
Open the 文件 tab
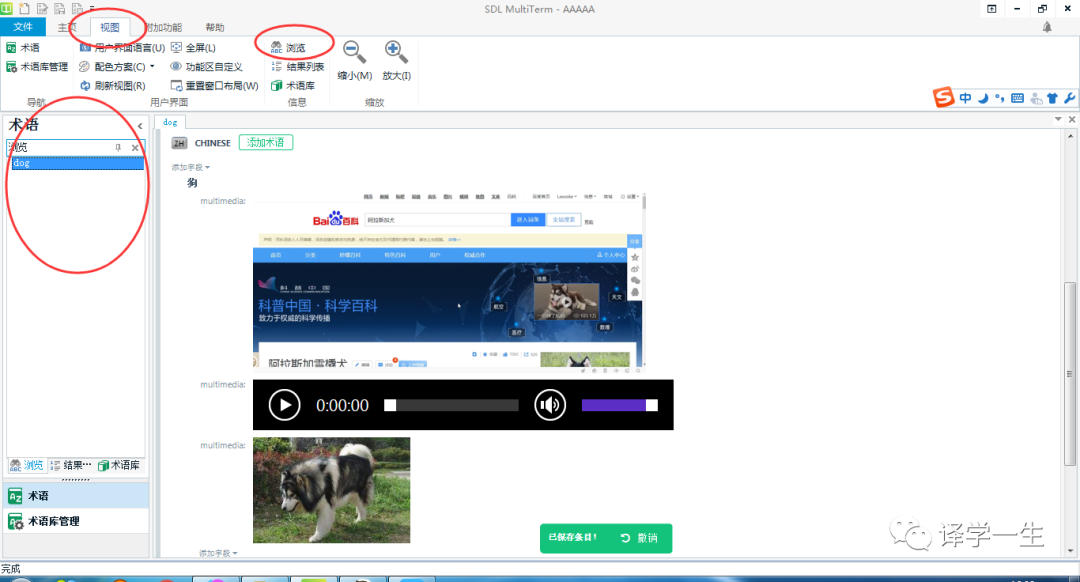point(23,27)
